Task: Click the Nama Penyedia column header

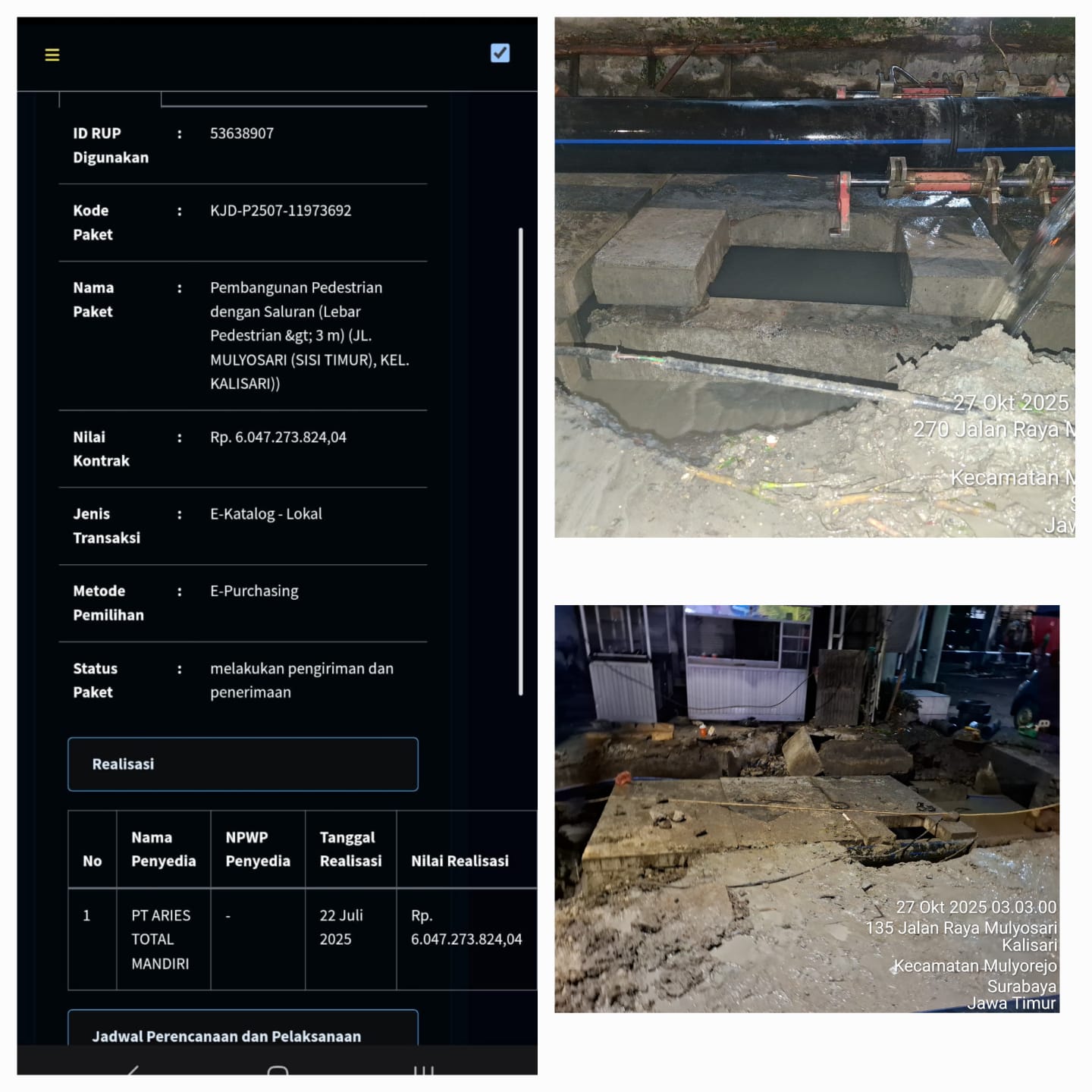Action: [x=163, y=849]
